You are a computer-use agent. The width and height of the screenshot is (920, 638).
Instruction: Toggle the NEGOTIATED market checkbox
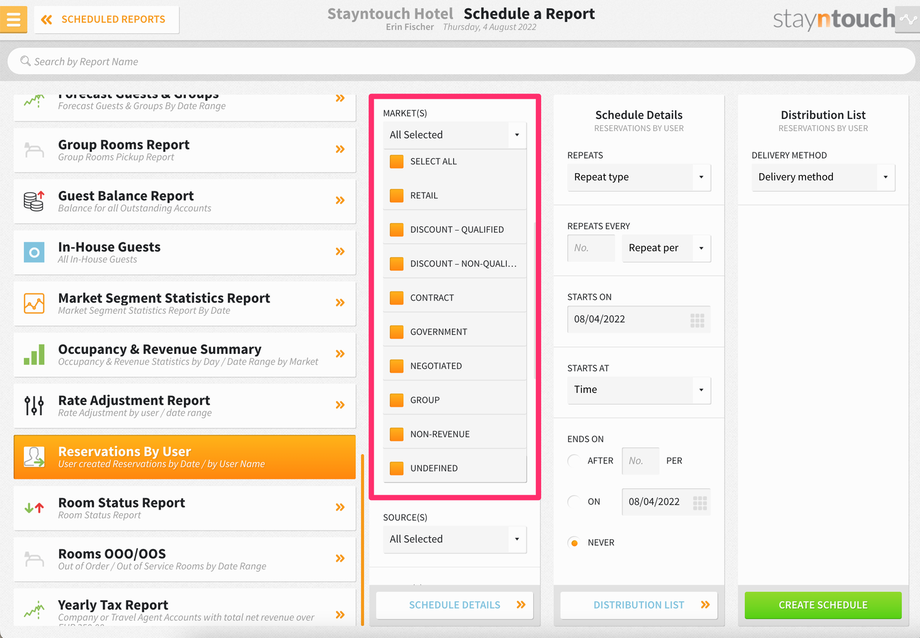tap(397, 366)
